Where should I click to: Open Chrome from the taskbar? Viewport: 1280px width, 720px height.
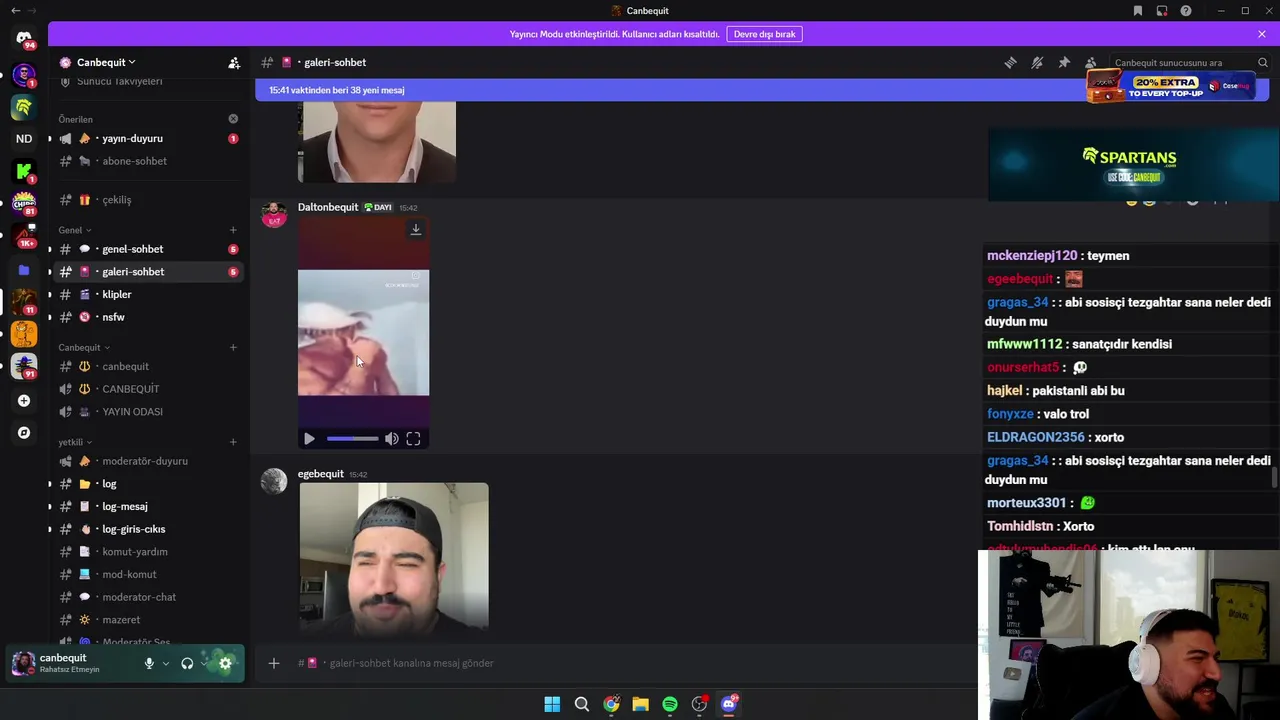(611, 704)
